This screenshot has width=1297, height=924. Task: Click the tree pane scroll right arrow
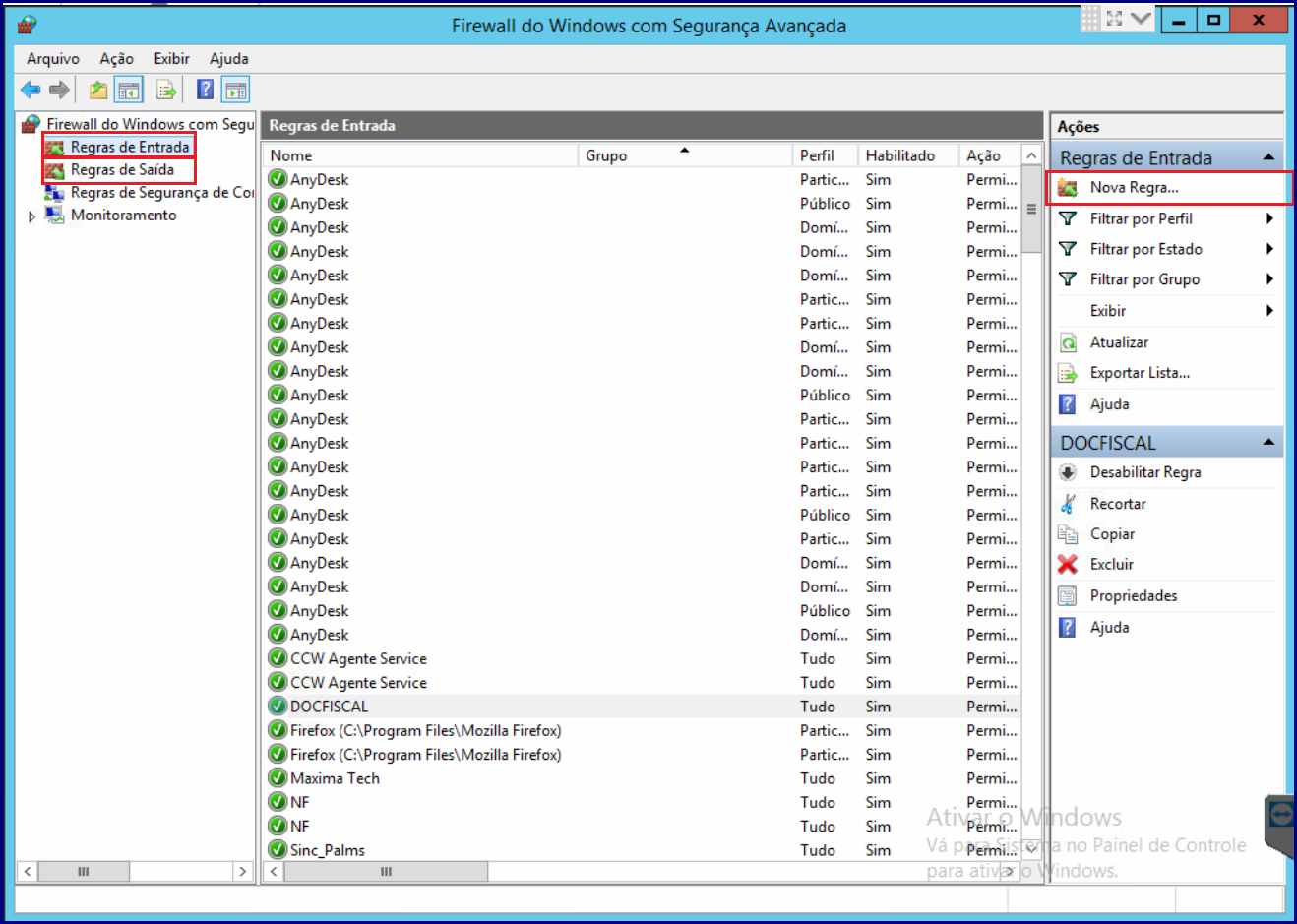[x=243, y=872]
